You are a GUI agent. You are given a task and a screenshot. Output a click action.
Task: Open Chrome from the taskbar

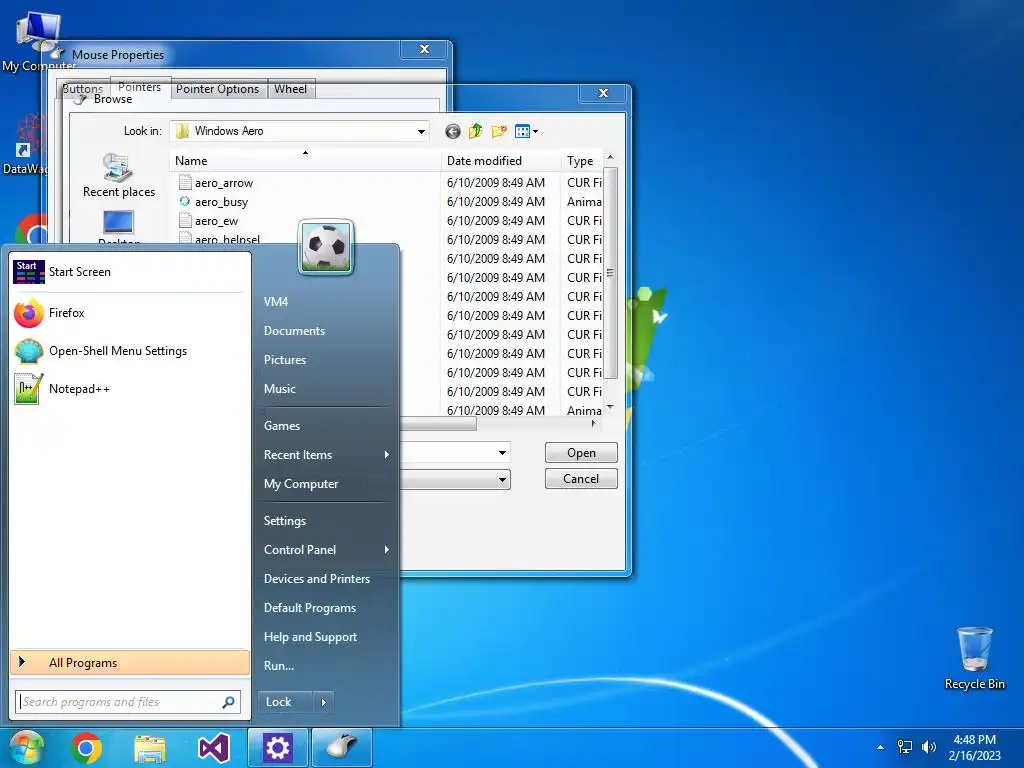tap(86, 748)
